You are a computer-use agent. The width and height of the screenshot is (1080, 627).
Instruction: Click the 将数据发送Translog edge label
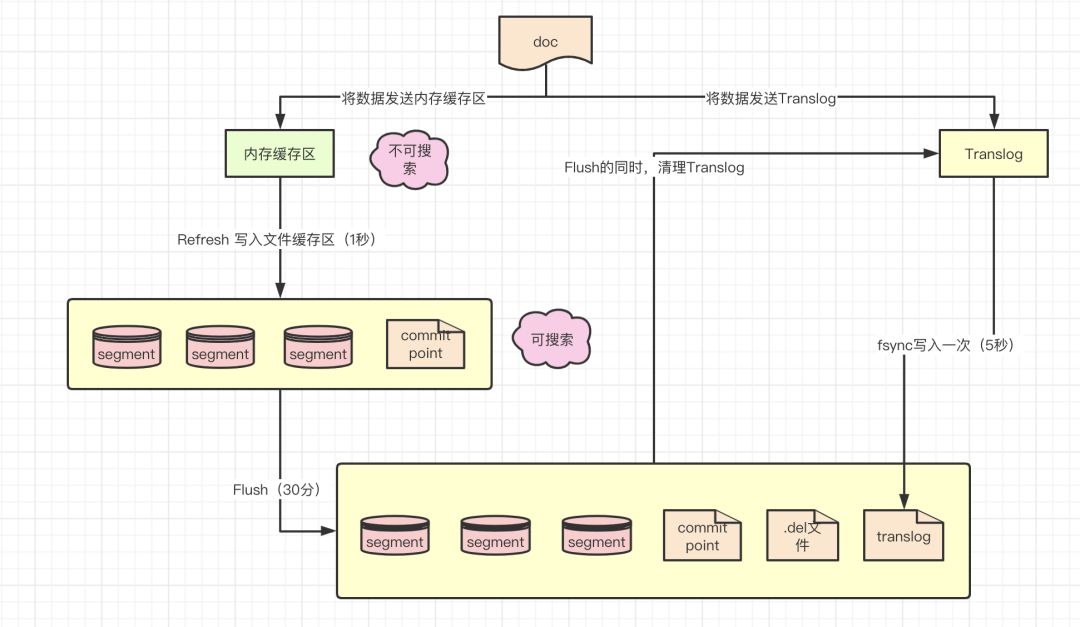click(771, 99)
